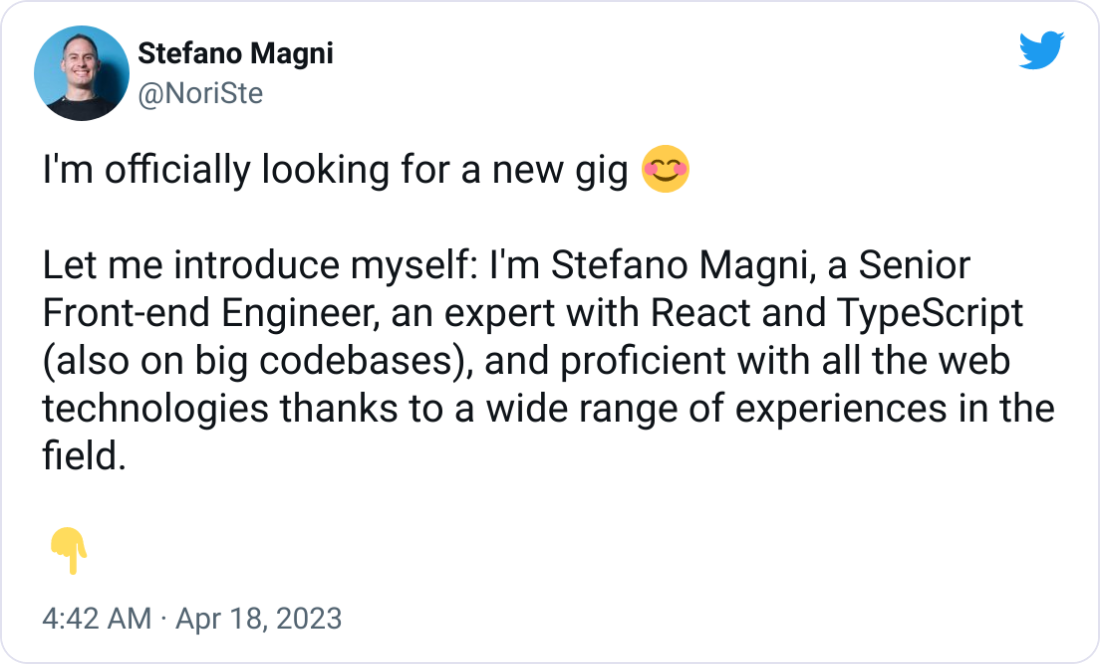Click the separator dot next to the timestamp
The image size is (1100, 664).
point(163,619)
